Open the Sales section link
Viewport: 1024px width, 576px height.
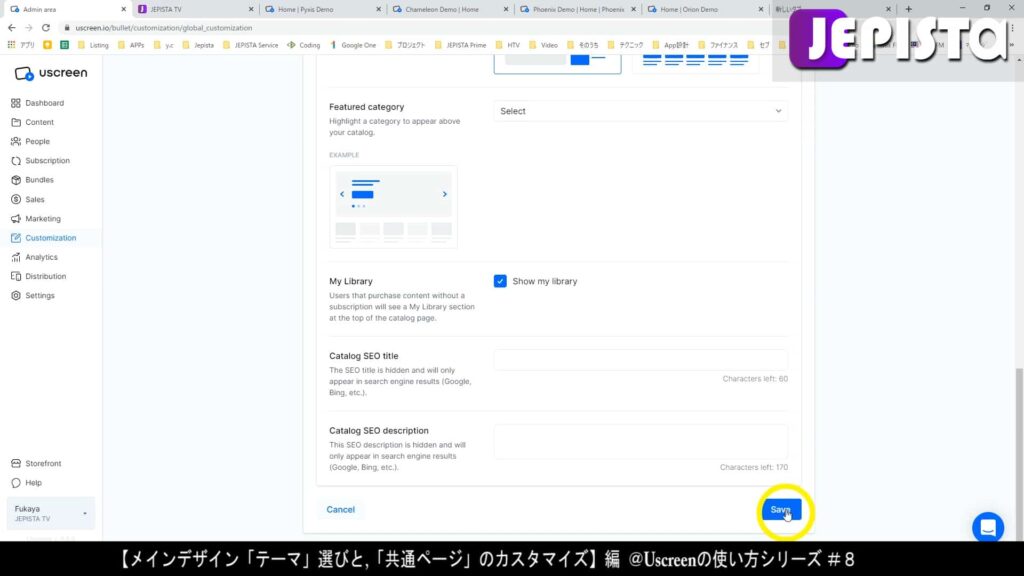35,199
